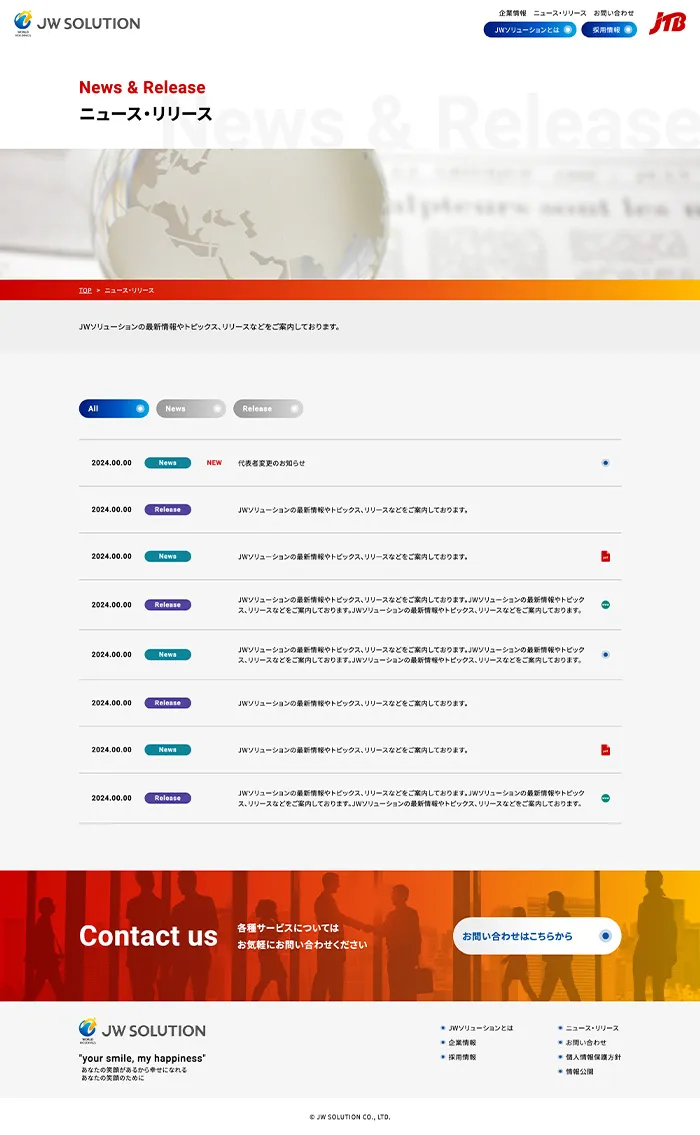
Task: Click the 採用情報 header button
Action: [x=608, y=30]
